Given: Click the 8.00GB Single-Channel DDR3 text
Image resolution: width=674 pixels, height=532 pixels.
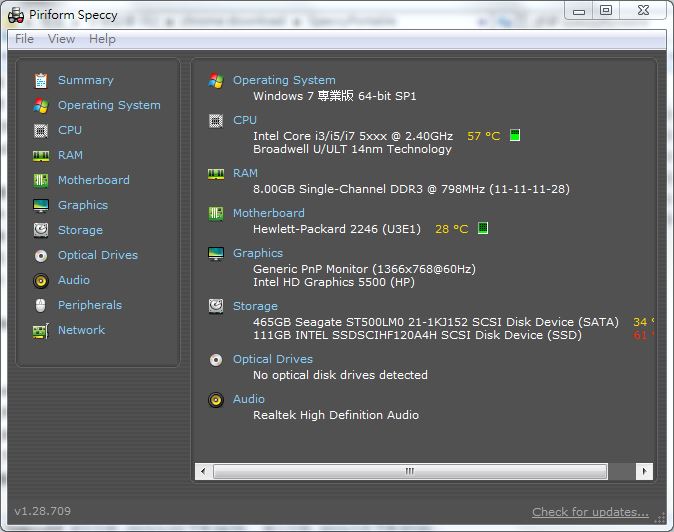Looking at the screenshot, I should tap(411, 190).
